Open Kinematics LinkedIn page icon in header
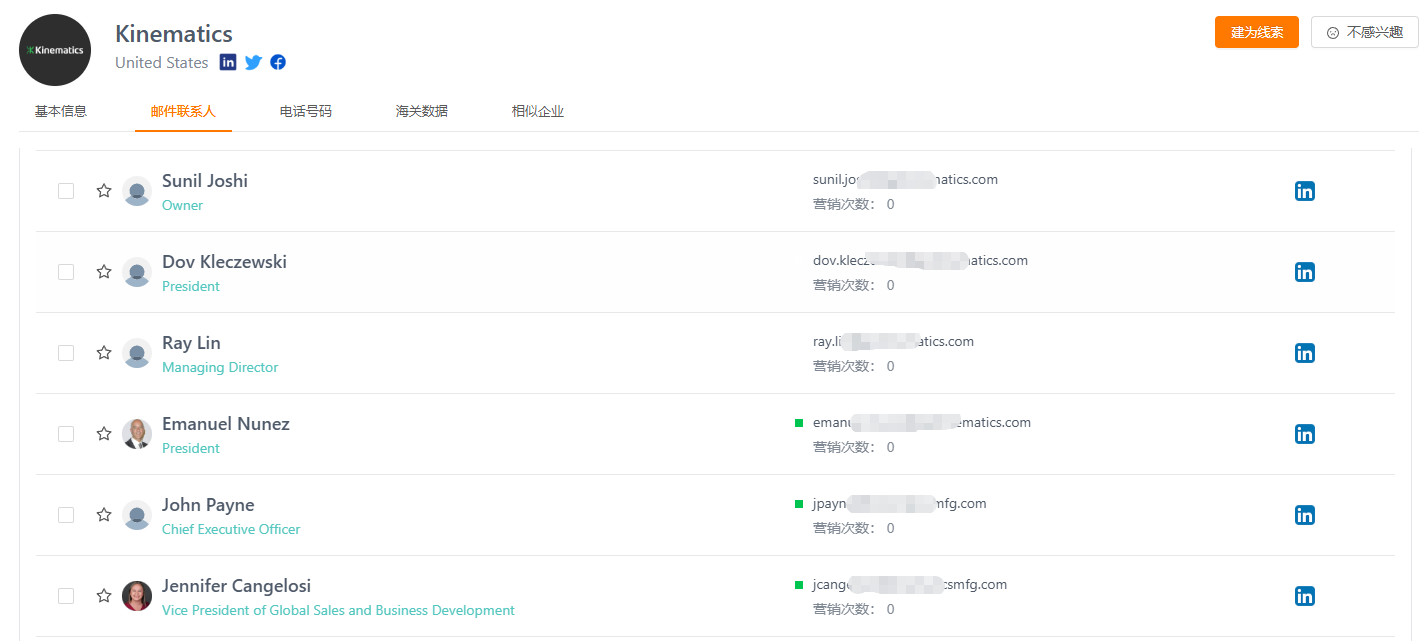Image resolution: width=1422 pixels, height=641 pixels. pos(228,62)
